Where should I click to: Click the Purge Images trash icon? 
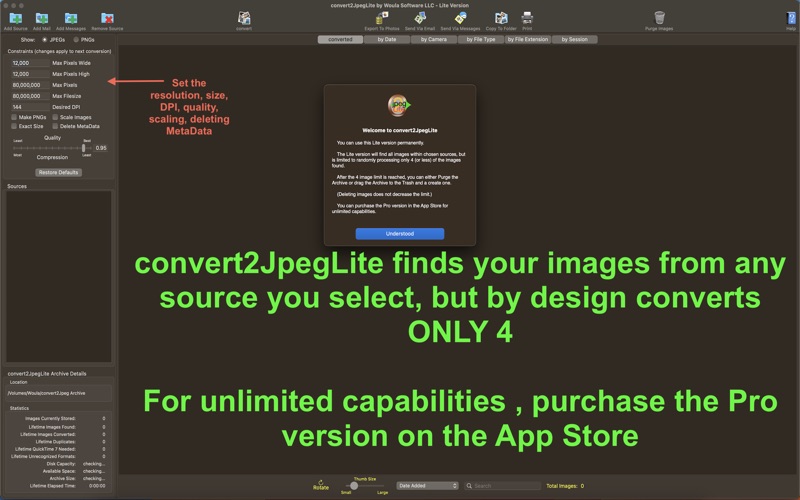click(659, 18)
